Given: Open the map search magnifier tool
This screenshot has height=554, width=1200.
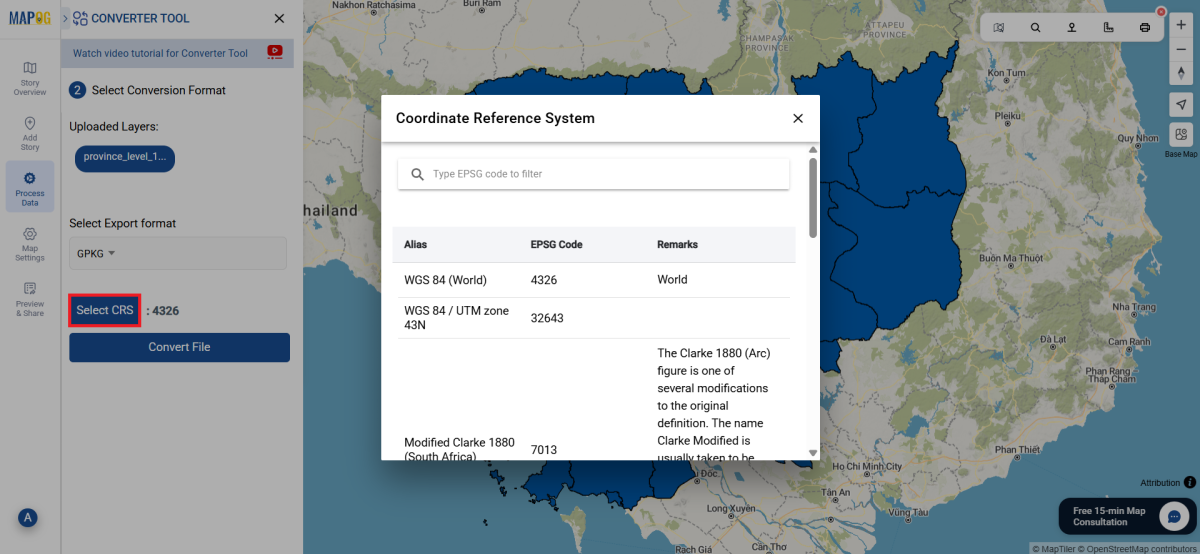Looking at the screenshot, I should [1035, 28].
